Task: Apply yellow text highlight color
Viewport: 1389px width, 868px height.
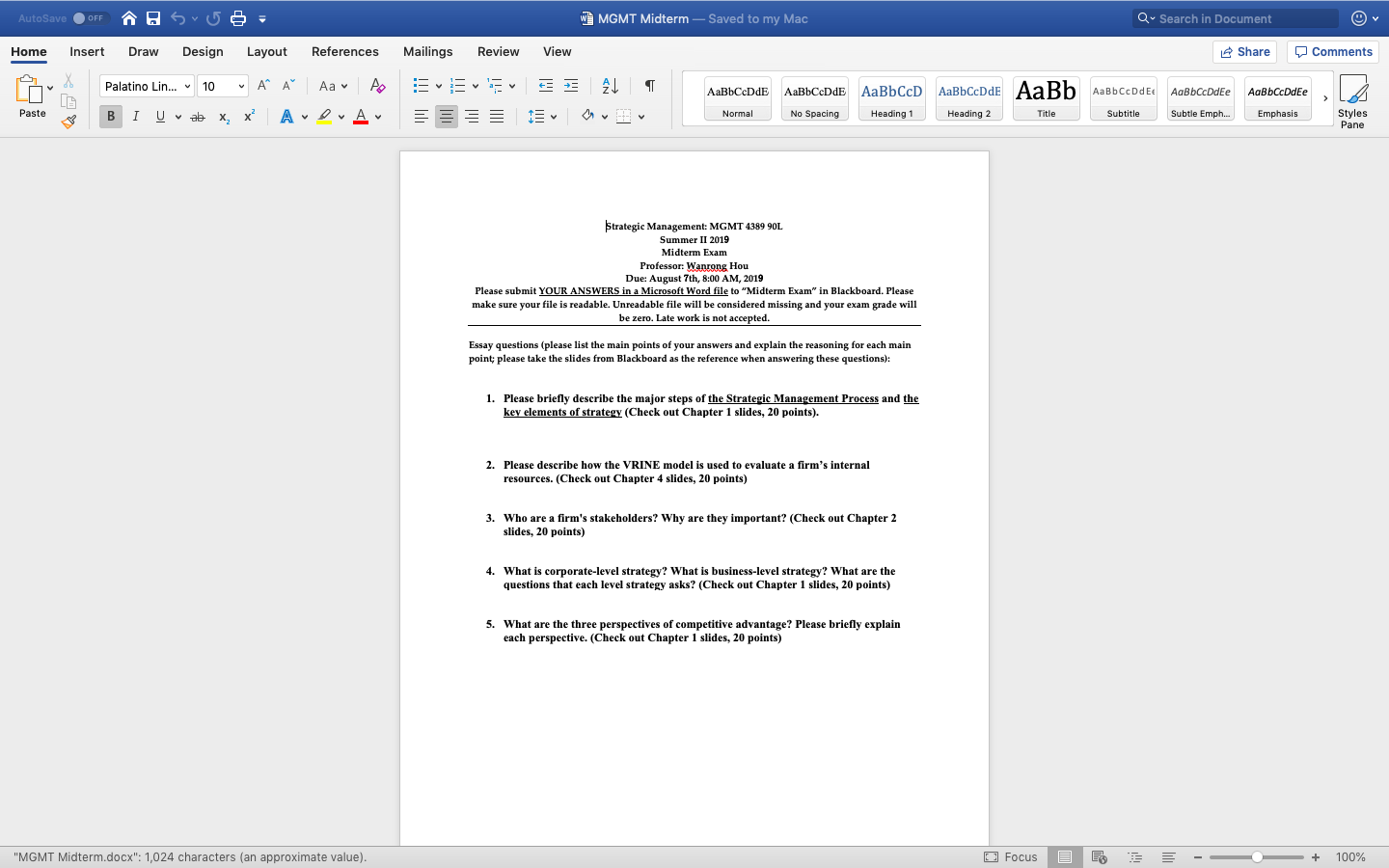Action: [x=324, y=117]
